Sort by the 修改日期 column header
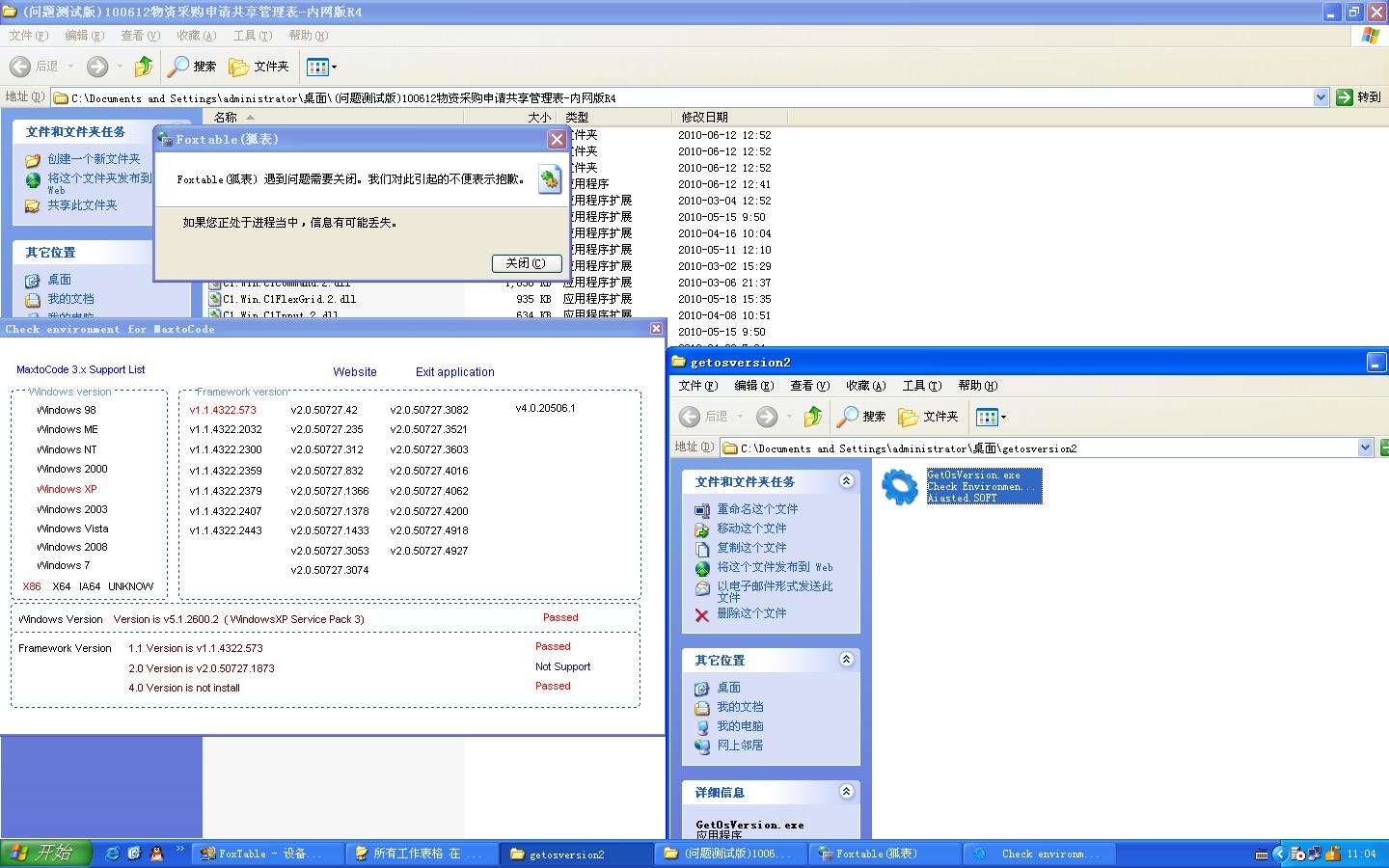Viewport: 1389px width, 868px height. click(729, 117)
